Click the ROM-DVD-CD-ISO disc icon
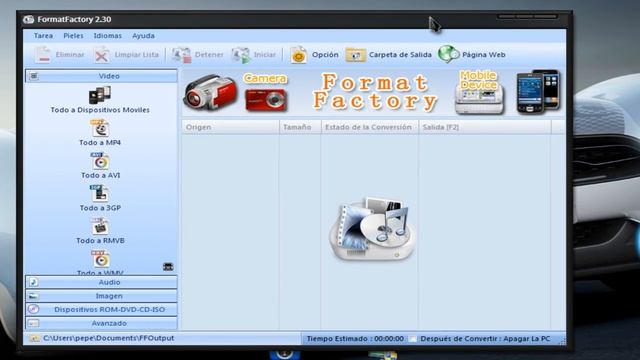Image resolution: width=640 pixels, height=360 pixels. pyautogui.click(x=33, y=309)
